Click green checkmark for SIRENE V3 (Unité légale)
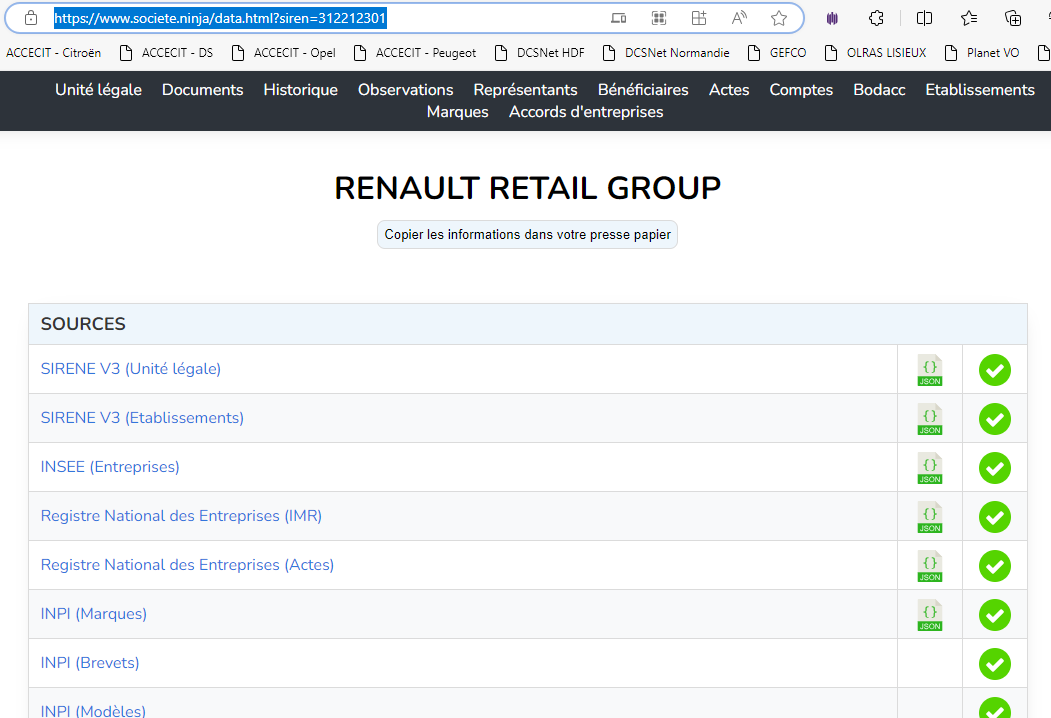The image size is (1051, 718). tap(995, 370)
